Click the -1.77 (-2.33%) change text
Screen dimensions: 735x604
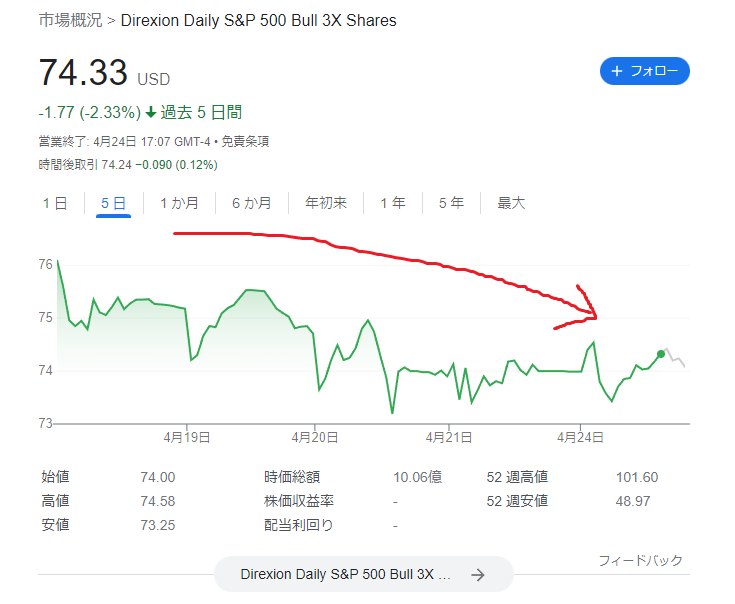[90, 112]
